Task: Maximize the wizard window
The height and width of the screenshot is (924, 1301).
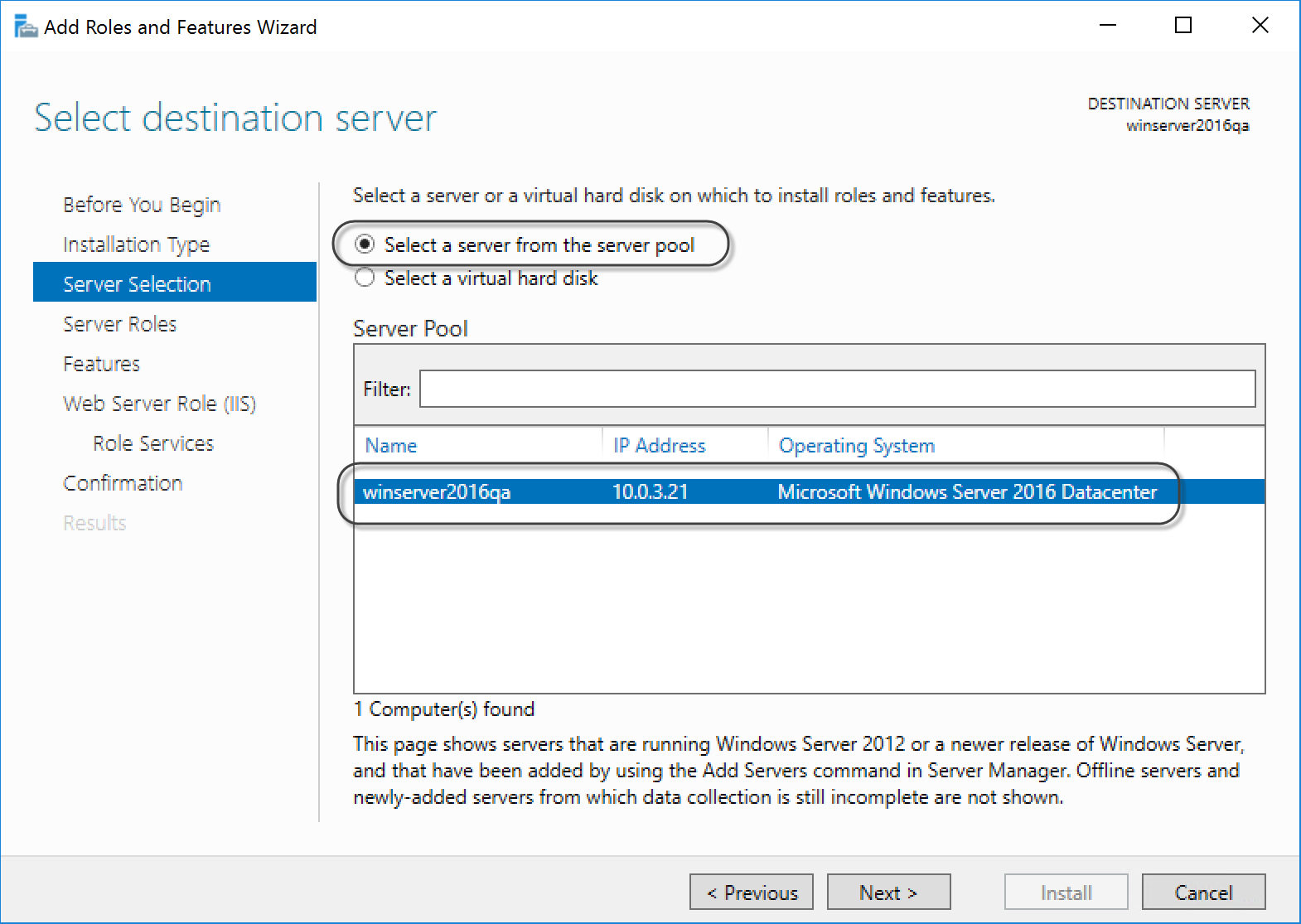Action: (x=1183, y=26)
